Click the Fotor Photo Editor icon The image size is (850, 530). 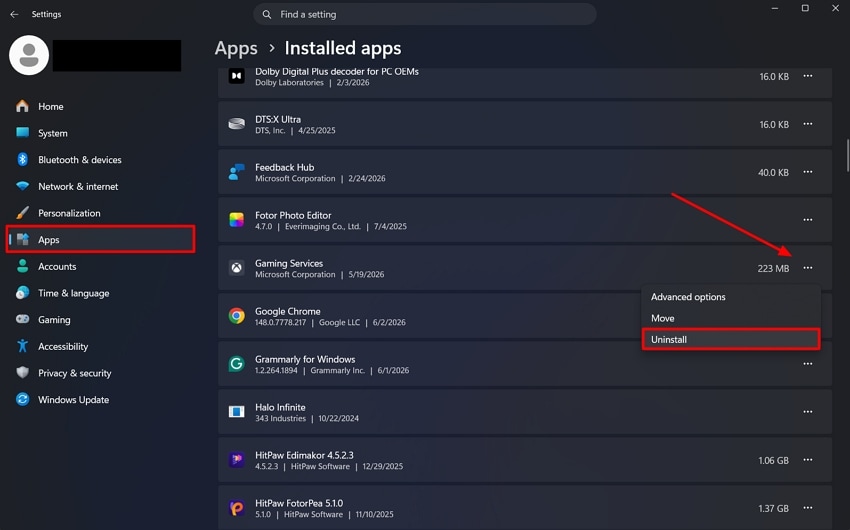[x=236, y=219]
